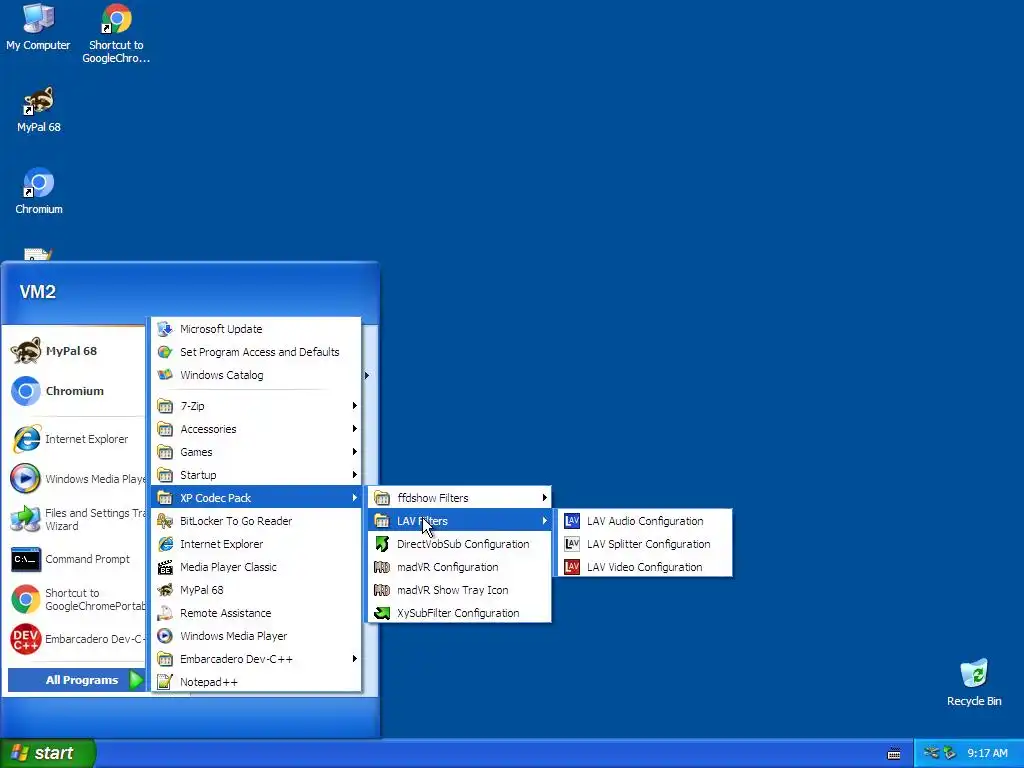Open Command Prompt

pos(76,559)
